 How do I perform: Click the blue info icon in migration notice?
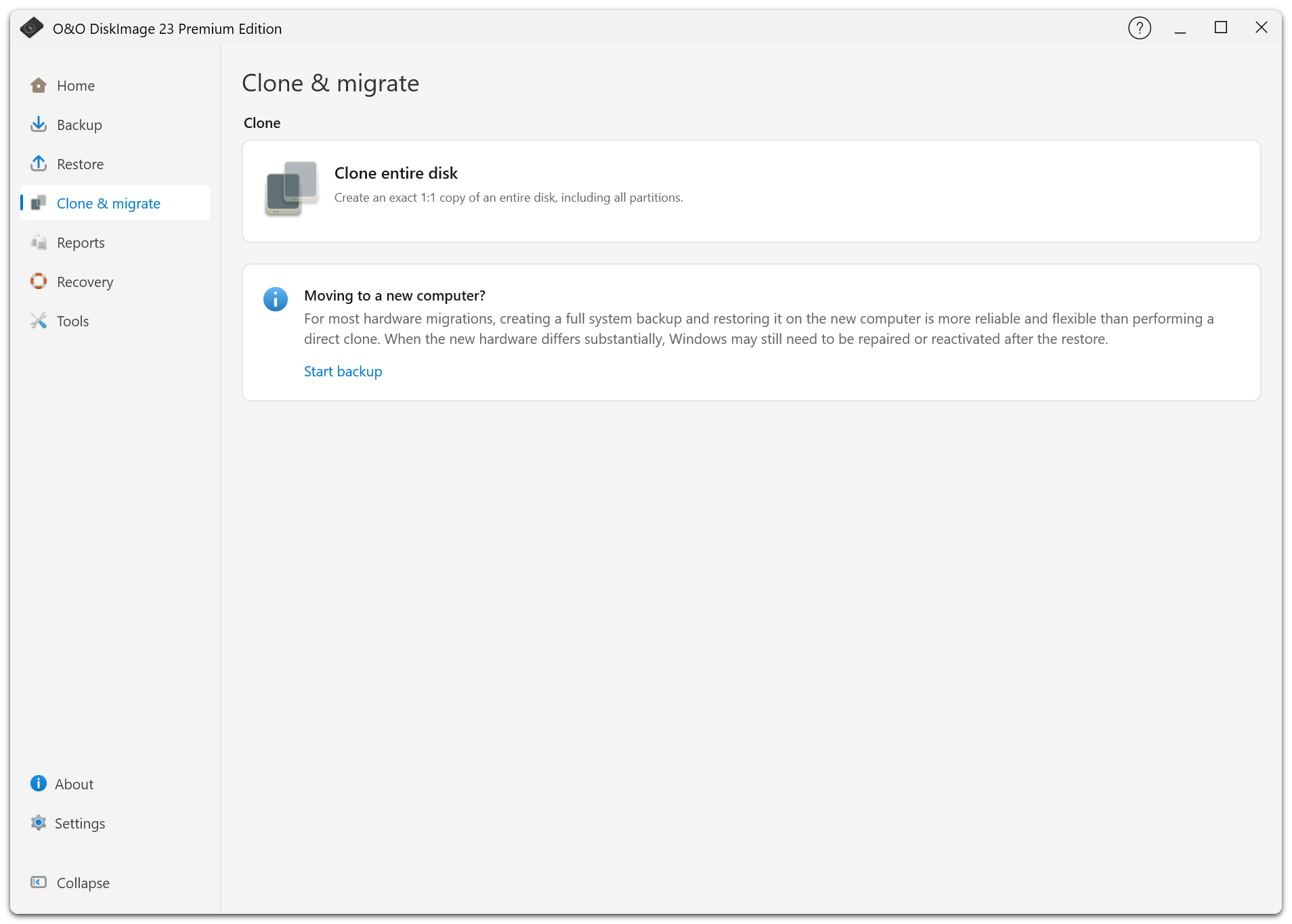(276, 299)
